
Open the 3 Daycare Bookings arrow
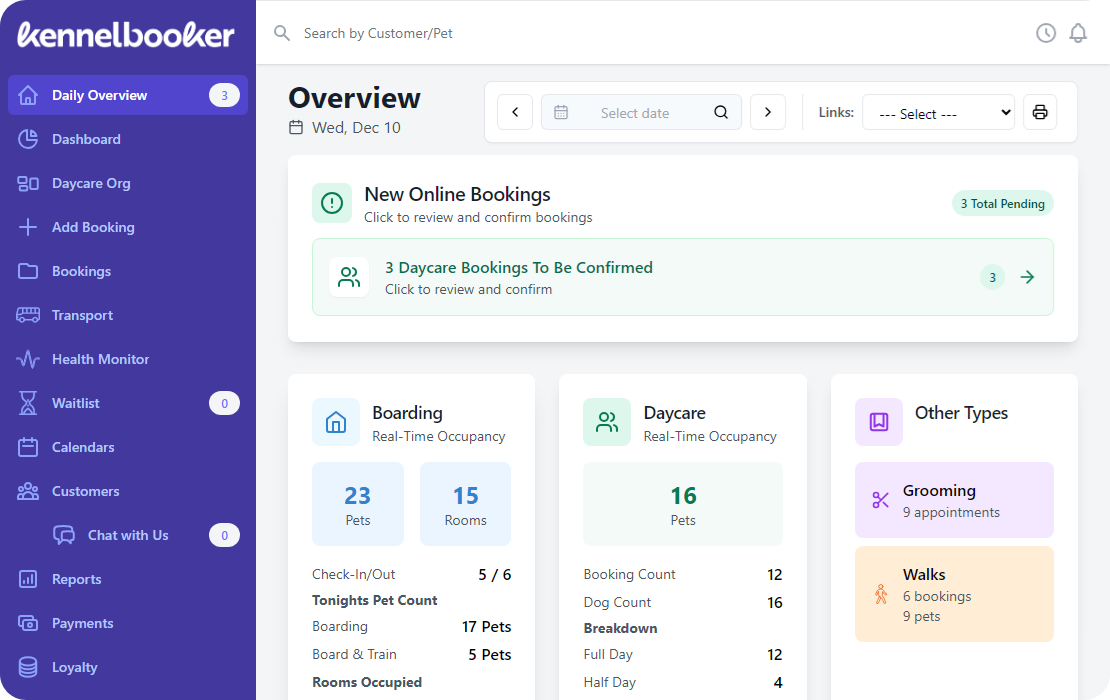[x=1027, y=277]
